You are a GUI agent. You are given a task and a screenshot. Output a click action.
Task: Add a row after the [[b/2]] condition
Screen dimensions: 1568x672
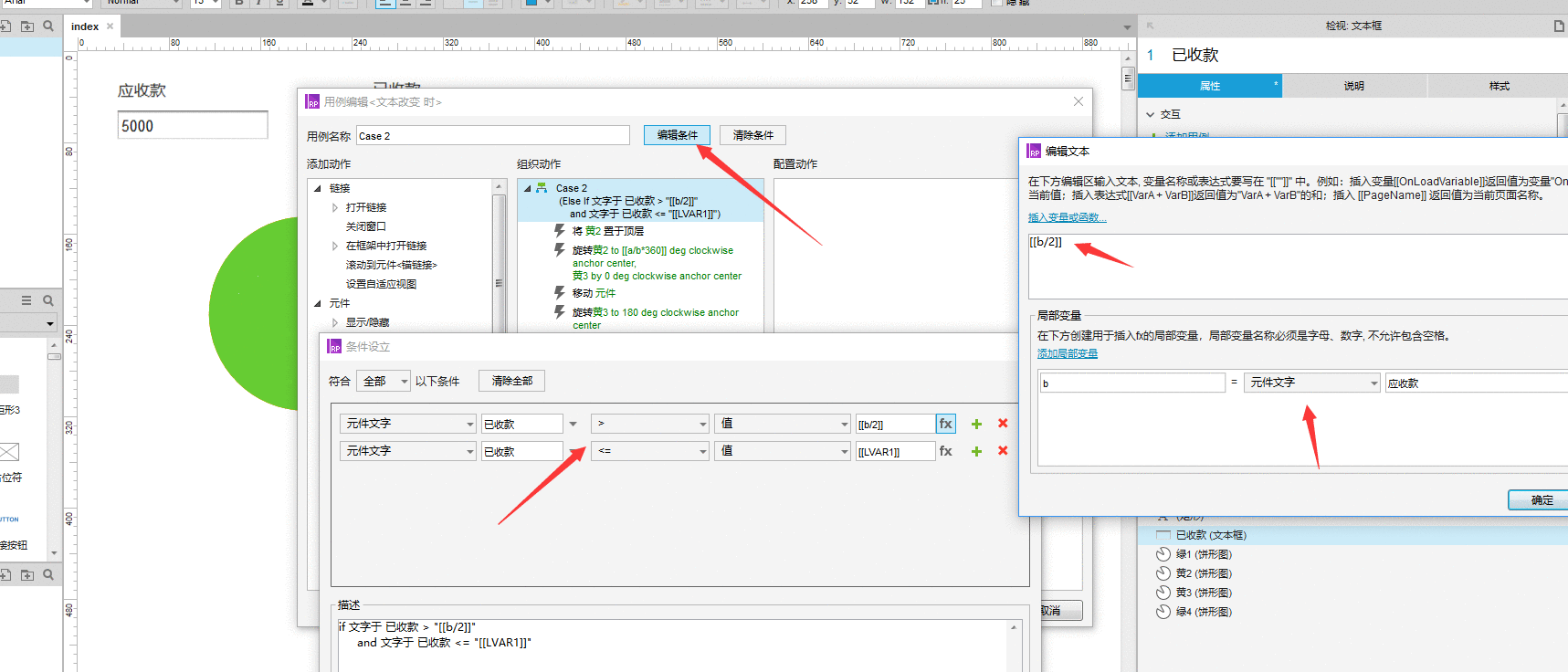(976, 424)
